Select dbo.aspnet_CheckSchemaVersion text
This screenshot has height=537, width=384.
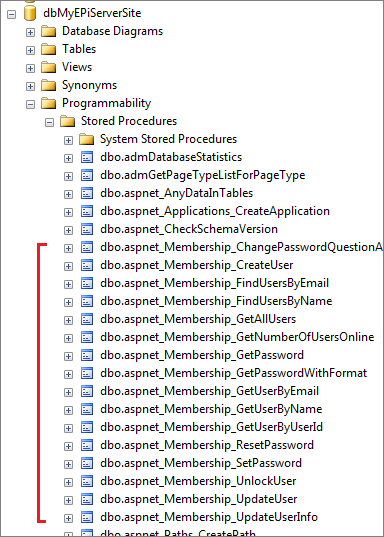coord(189,229)
